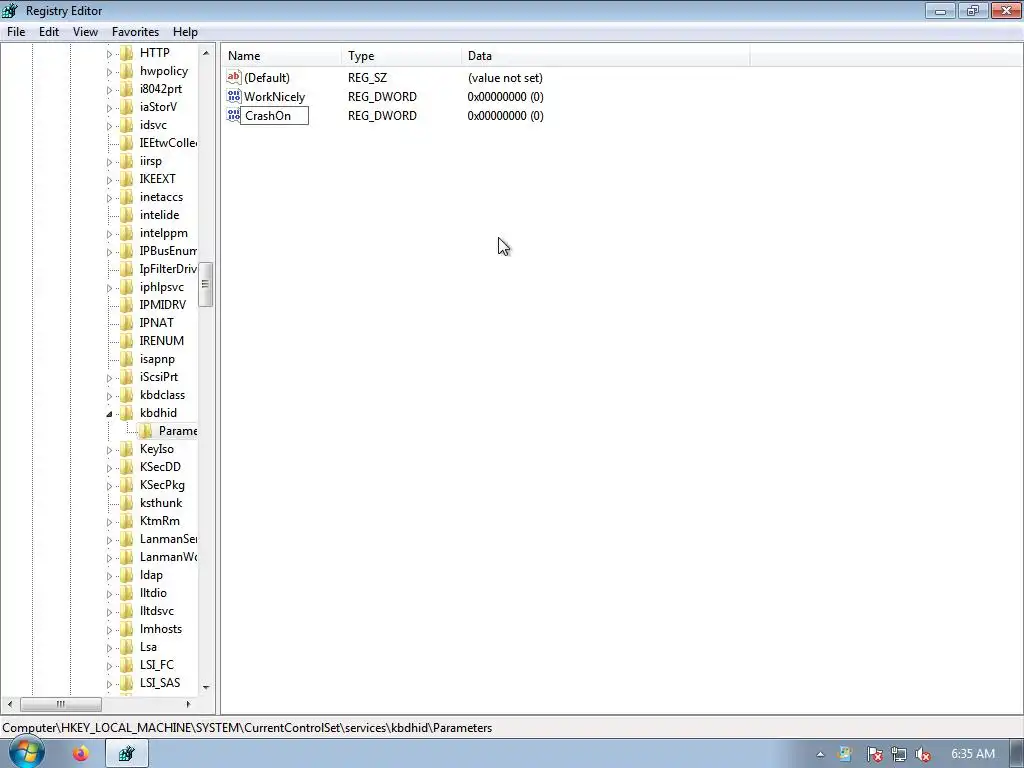The height and width of the screenshot is (768, 1024).
Task: Click the Action Center flag tray icon
Action: point(874,754)
